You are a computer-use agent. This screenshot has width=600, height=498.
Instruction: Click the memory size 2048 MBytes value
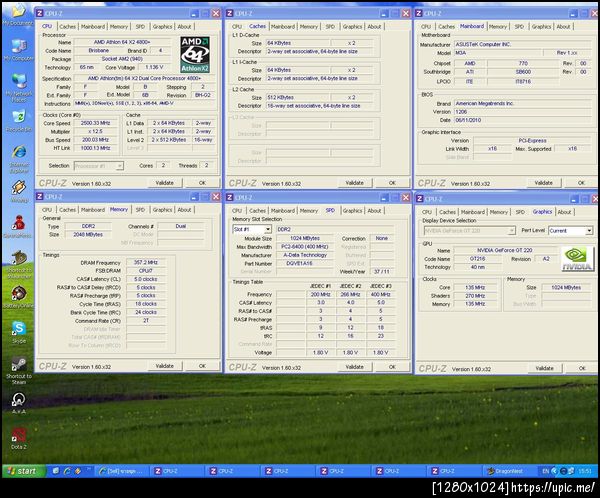click(x=88, y=234)
